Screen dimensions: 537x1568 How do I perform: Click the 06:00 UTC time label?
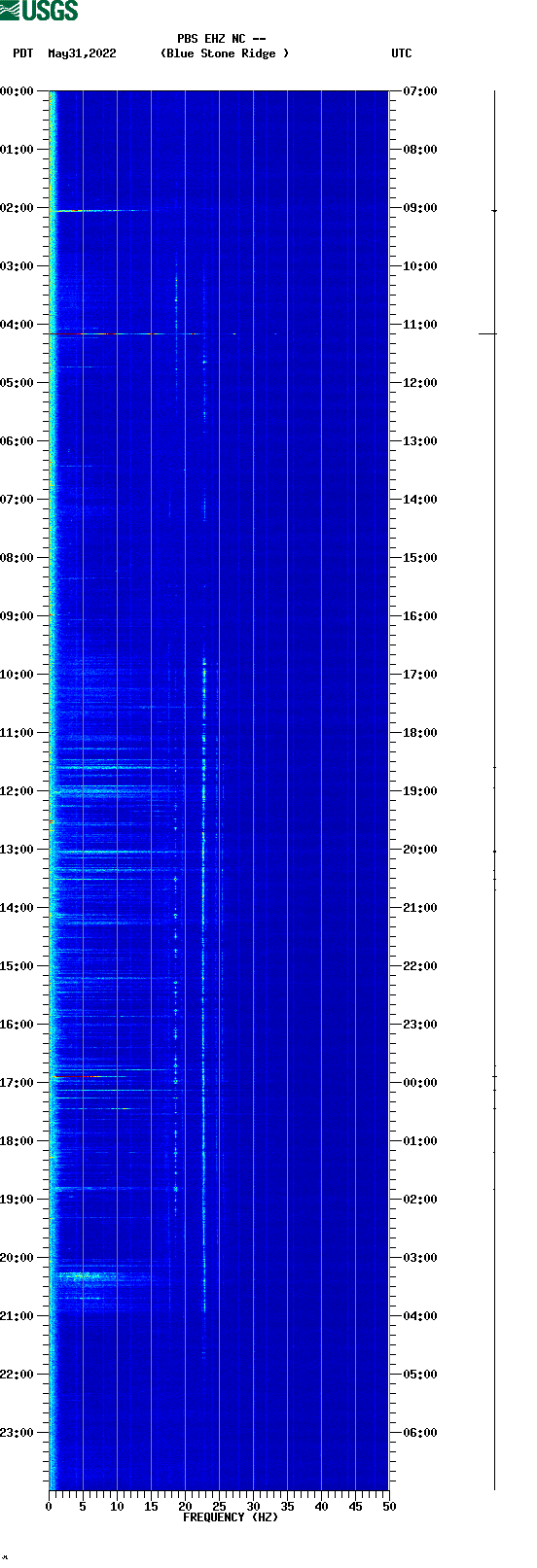420,1433
